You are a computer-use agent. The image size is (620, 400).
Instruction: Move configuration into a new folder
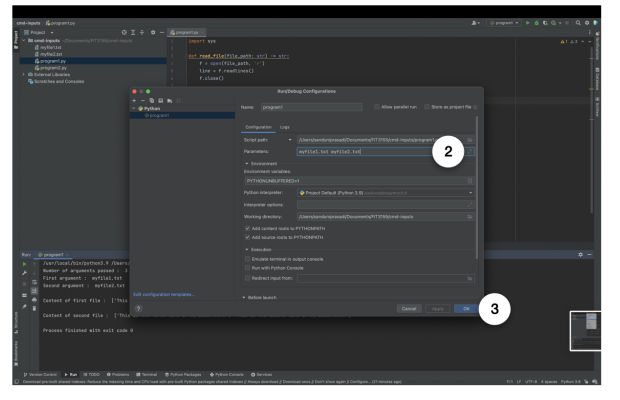tap(170, 101)
